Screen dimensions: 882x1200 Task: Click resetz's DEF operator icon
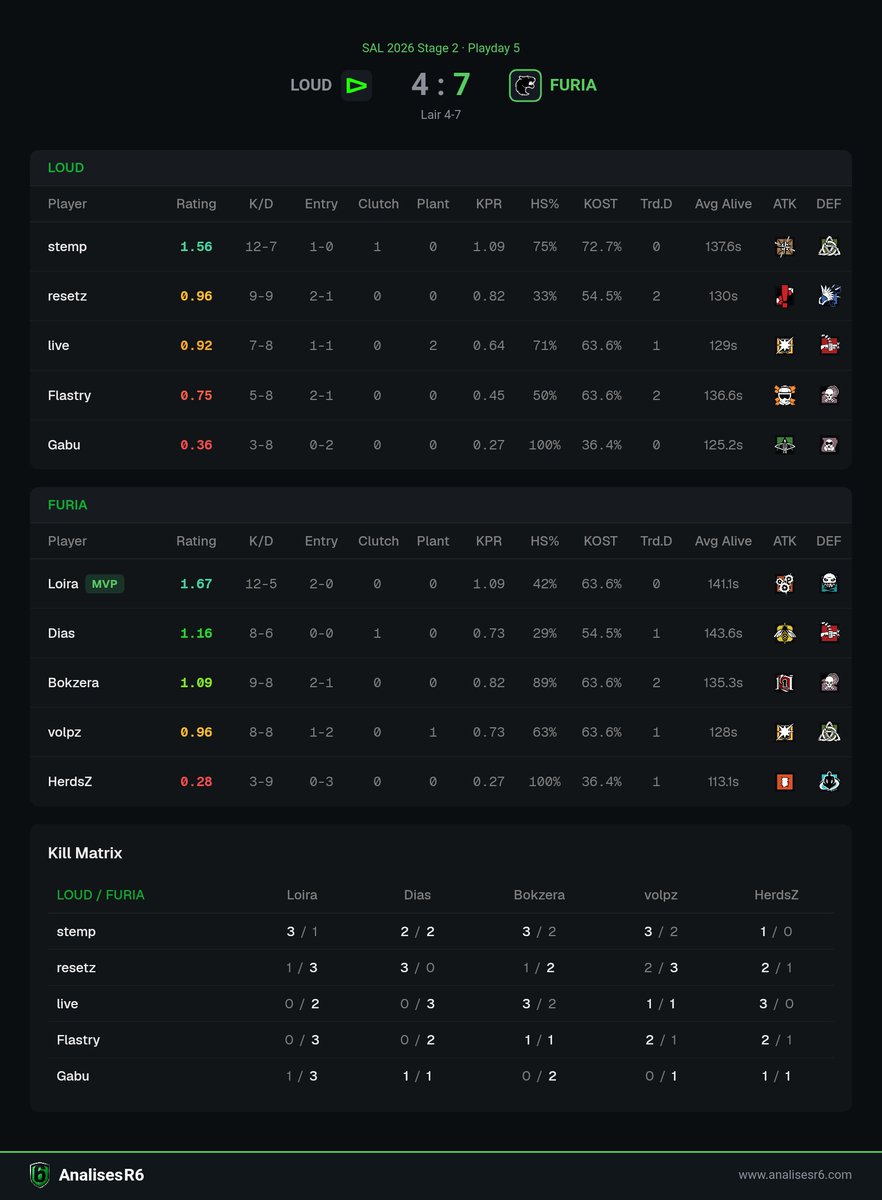pyautogui.click(x=829, y=296)
